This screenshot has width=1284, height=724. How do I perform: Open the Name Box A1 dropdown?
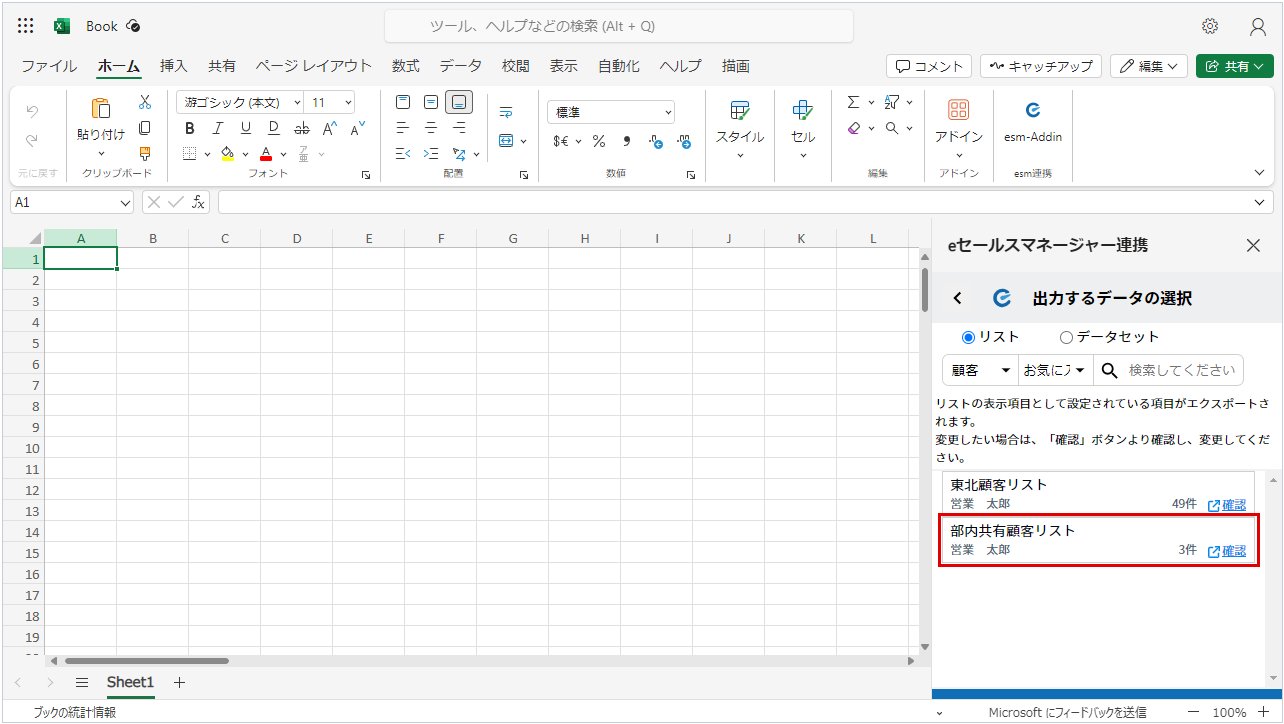point(125,202)
